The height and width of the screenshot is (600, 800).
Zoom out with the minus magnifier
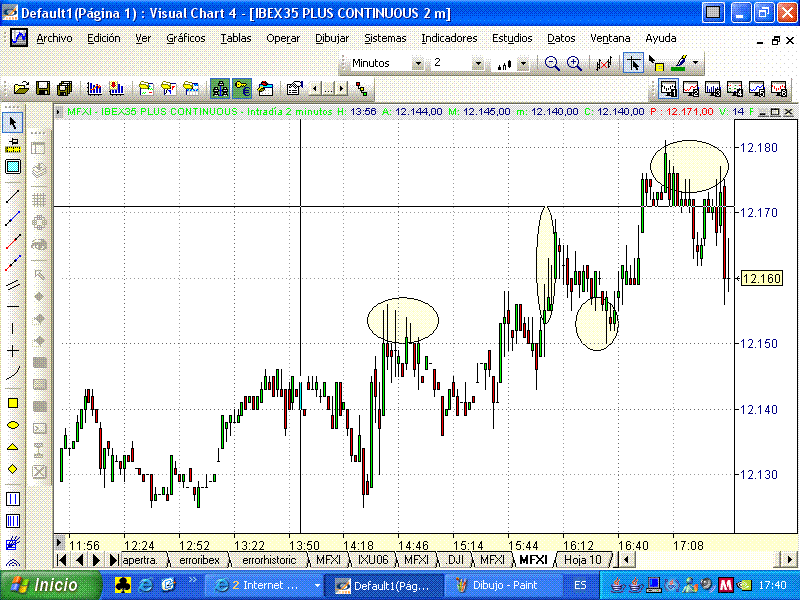click(x=552, y=63)
